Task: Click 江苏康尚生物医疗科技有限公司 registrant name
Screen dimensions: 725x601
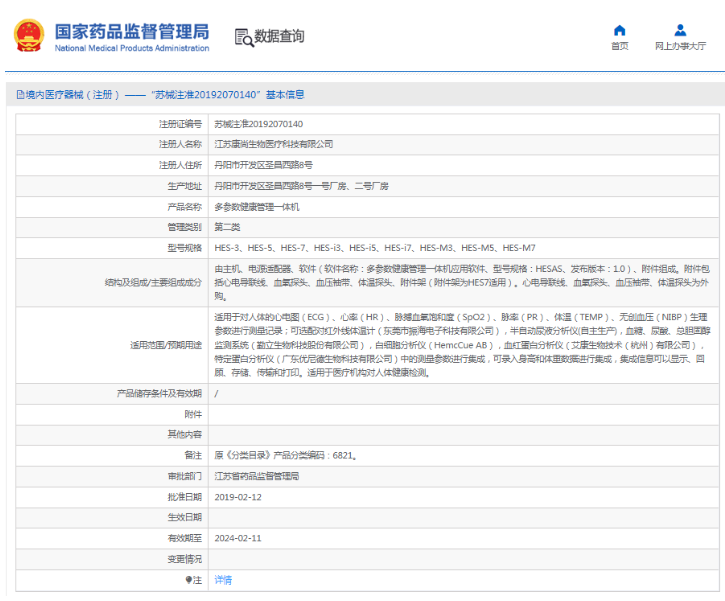Action: pyautogui.click(x=274, y=144)
